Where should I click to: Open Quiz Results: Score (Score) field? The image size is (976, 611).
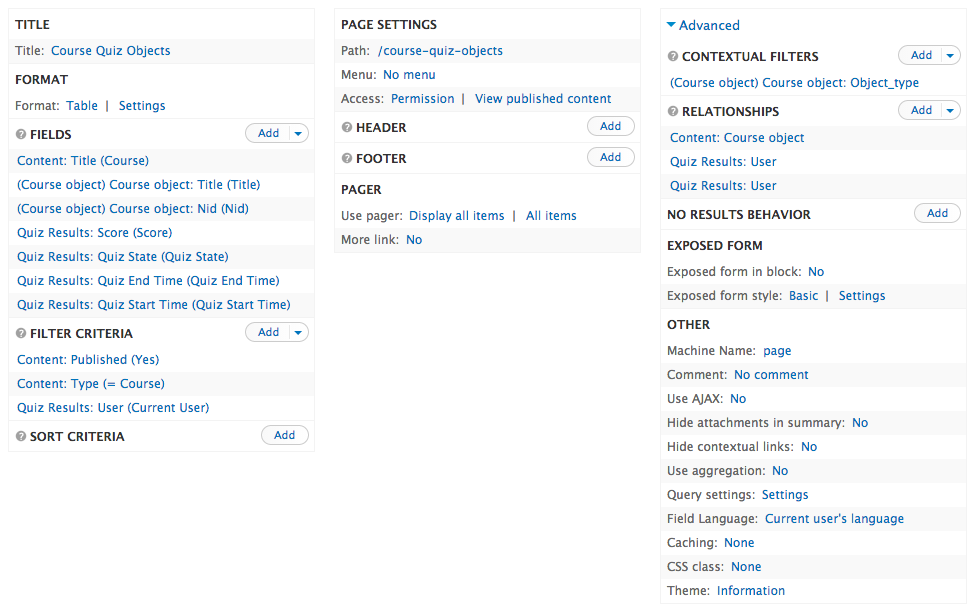point(95,233)
